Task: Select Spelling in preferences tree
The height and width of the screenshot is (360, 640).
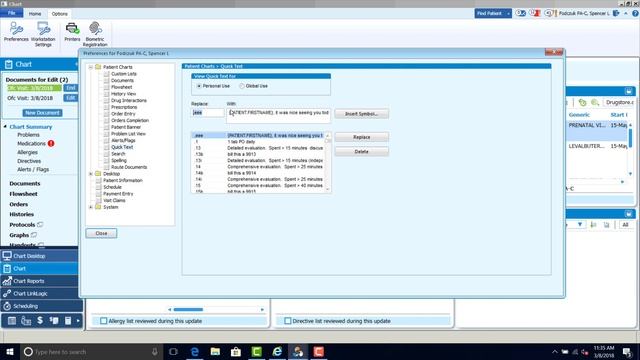Action: point(119,160)
